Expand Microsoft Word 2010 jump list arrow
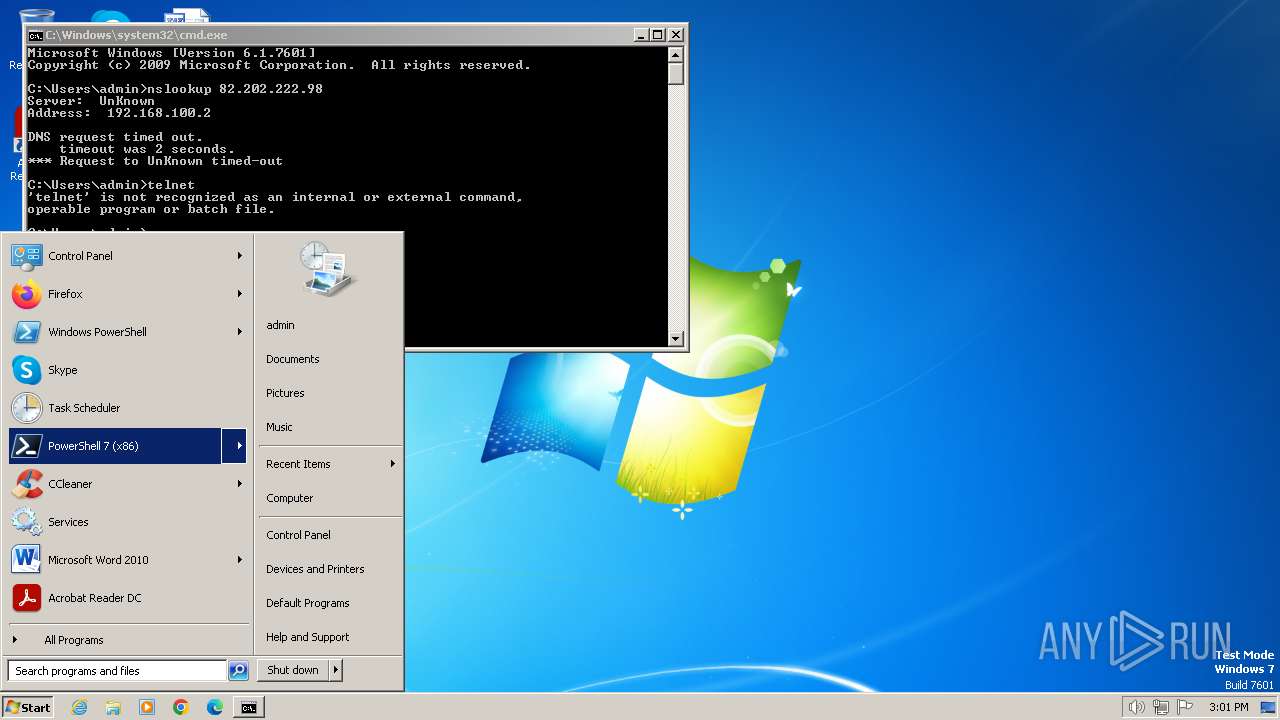 click(x=240, y=560)
